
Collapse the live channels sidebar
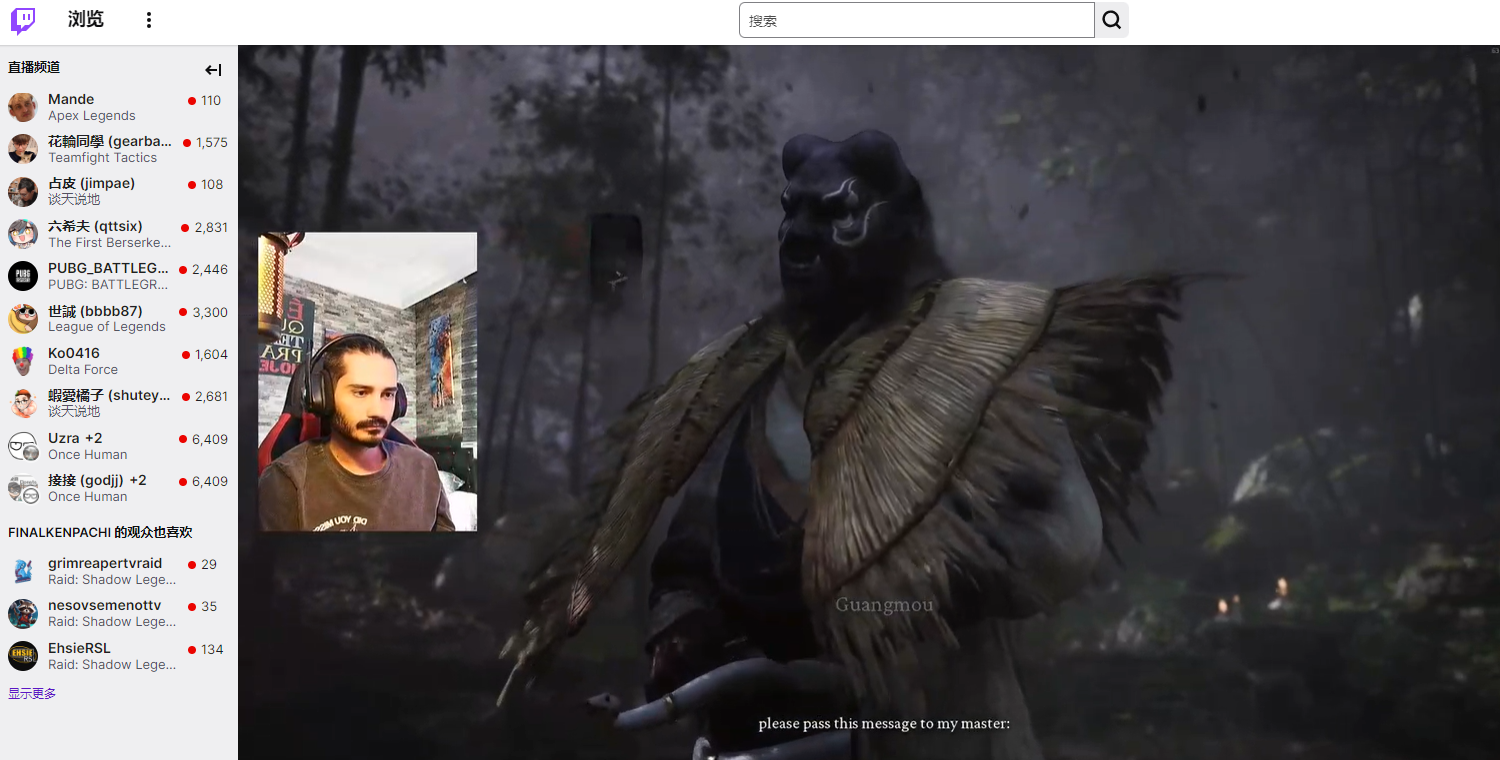213,70
